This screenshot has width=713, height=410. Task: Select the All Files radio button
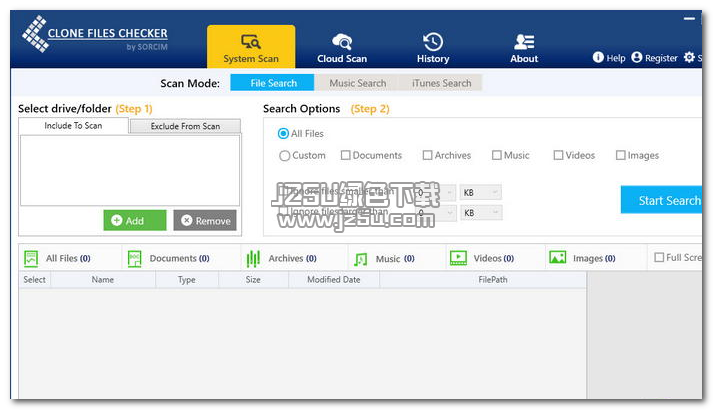(x=283, y=134)
